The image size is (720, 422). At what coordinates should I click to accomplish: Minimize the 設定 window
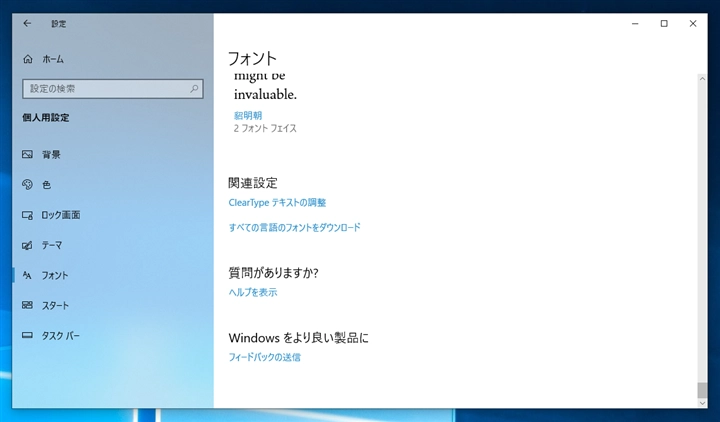tap(635, 23)
